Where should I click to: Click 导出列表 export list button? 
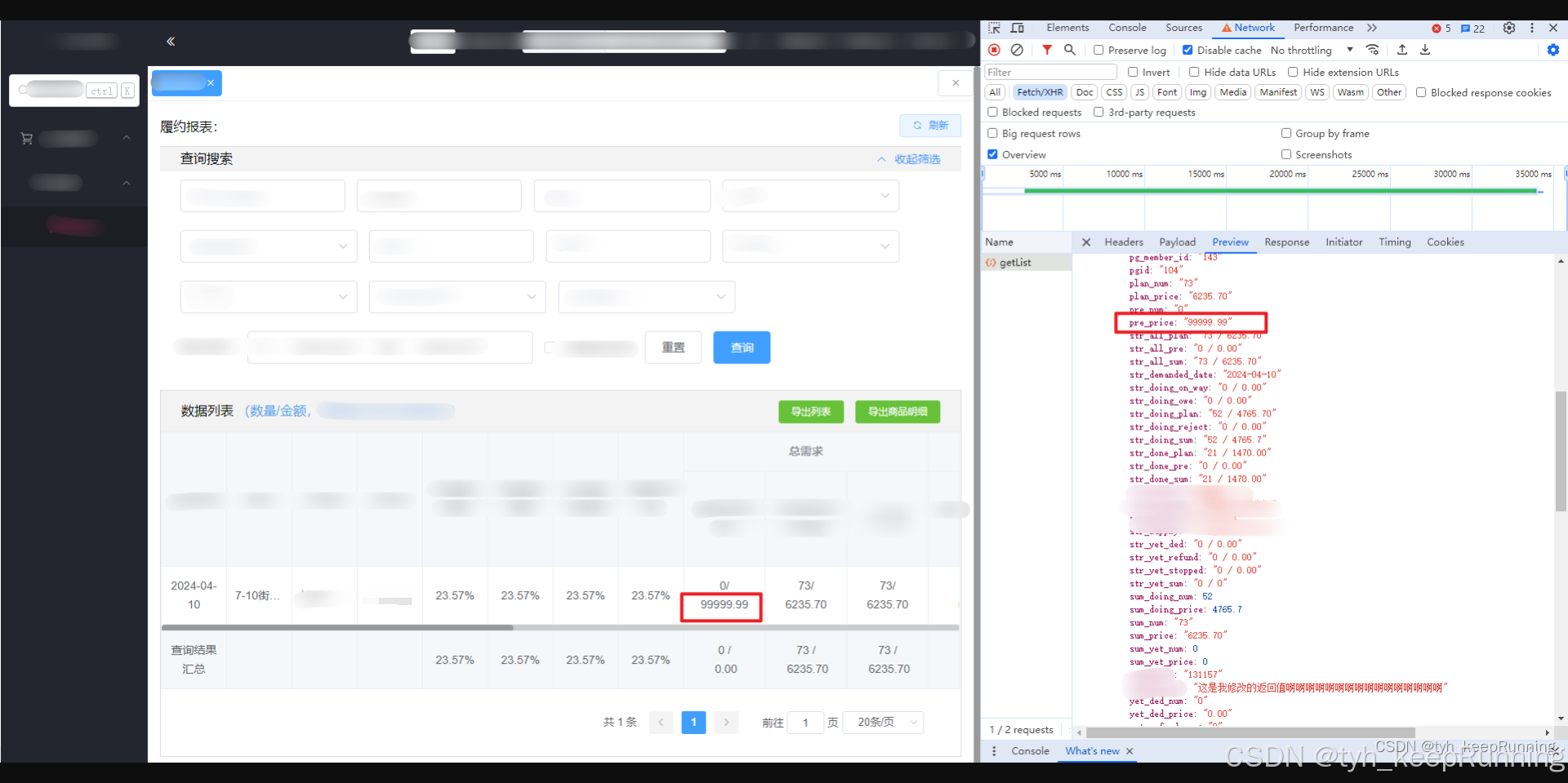pyautogui.click(x=810, y=412)
